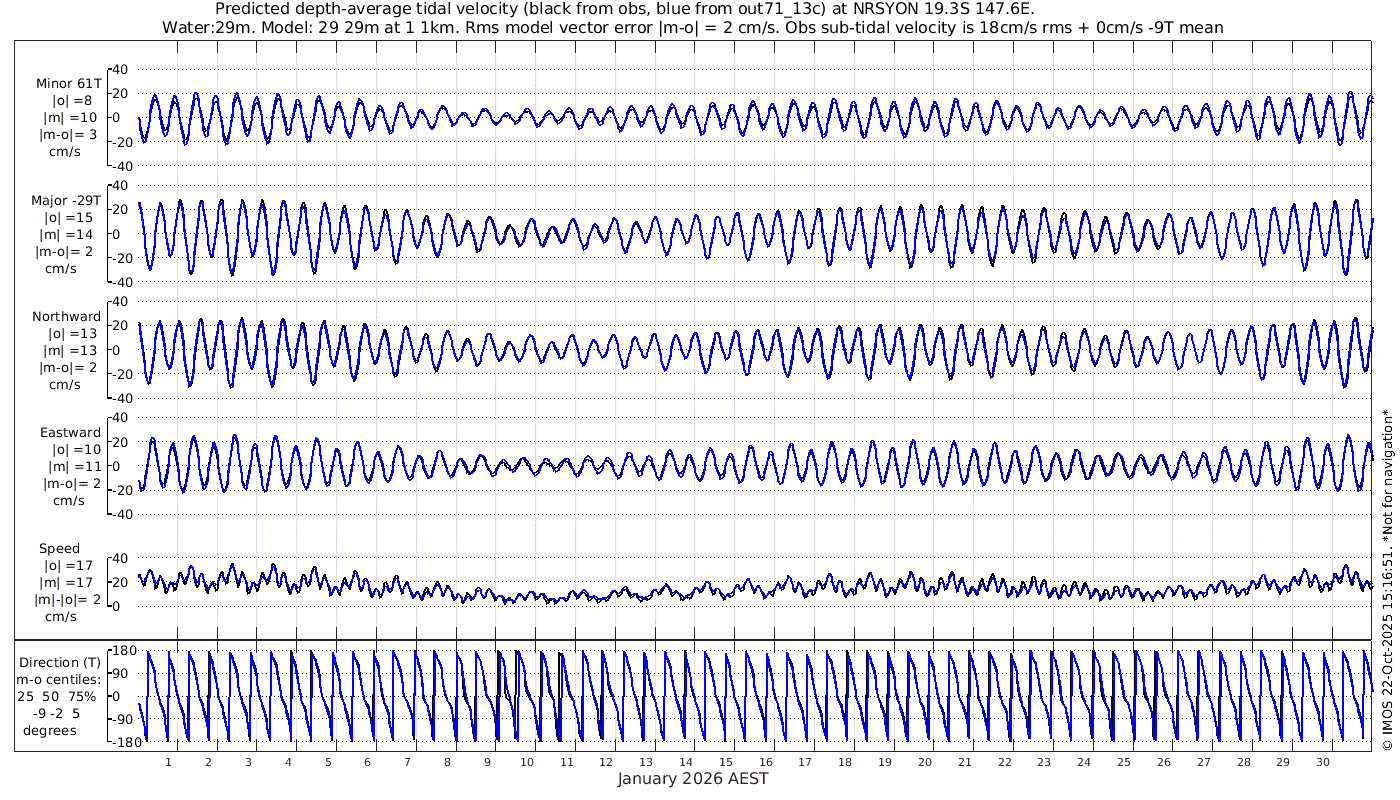Click the 'degrees' unit label

[50, 730]
